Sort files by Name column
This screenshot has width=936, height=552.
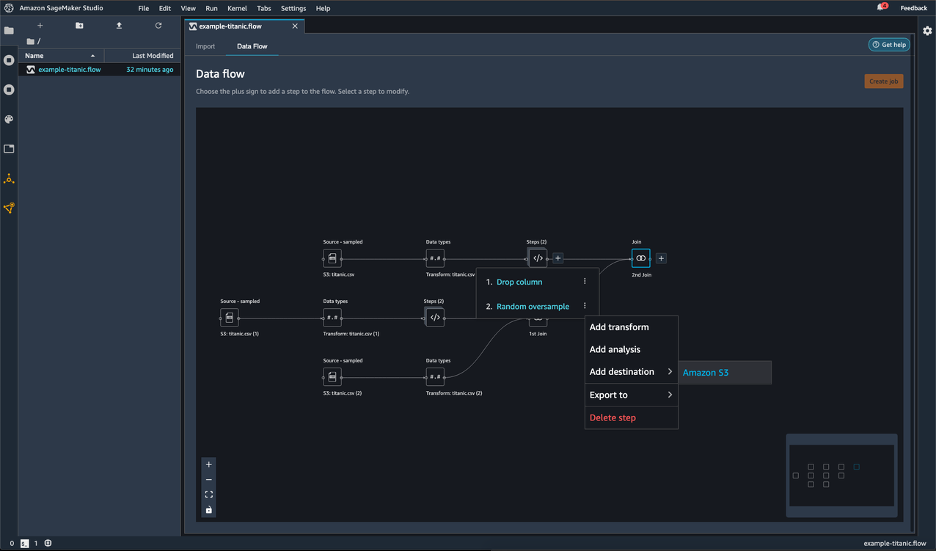pyautogui.click(x=61, y=55)
